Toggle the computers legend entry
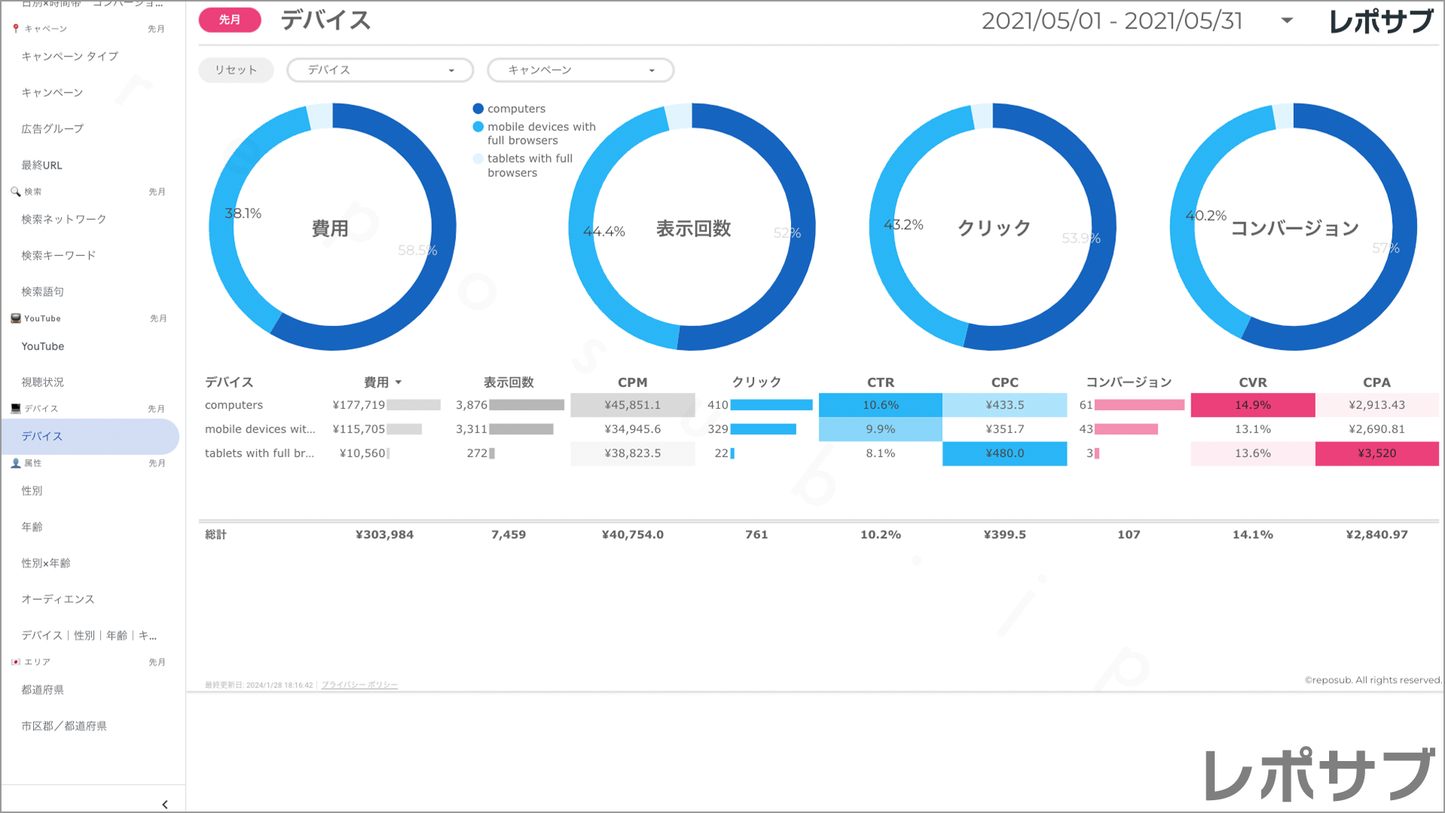1445x813 pixels. (515, 109)
